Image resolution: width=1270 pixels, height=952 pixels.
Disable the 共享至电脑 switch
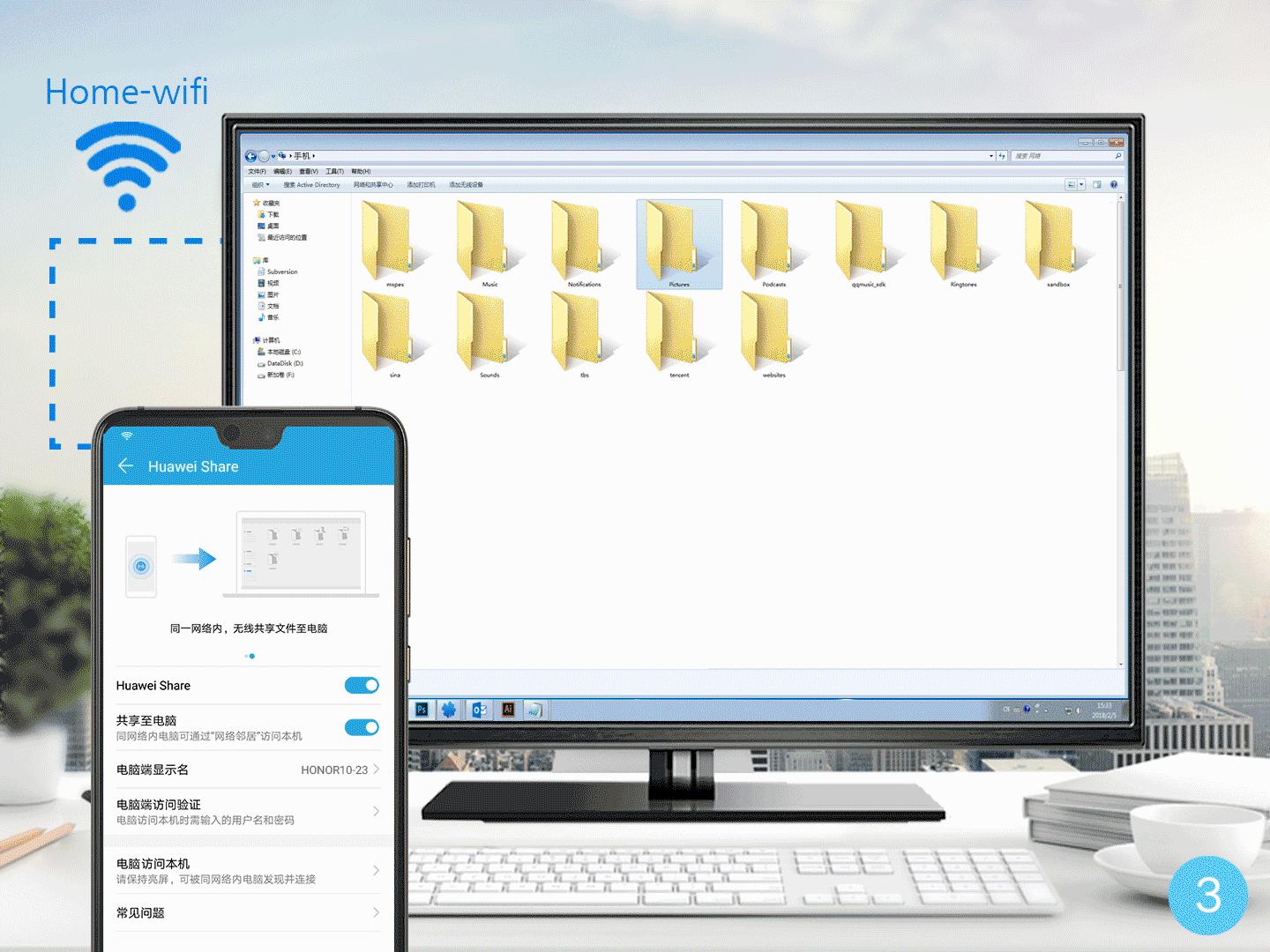362,727
